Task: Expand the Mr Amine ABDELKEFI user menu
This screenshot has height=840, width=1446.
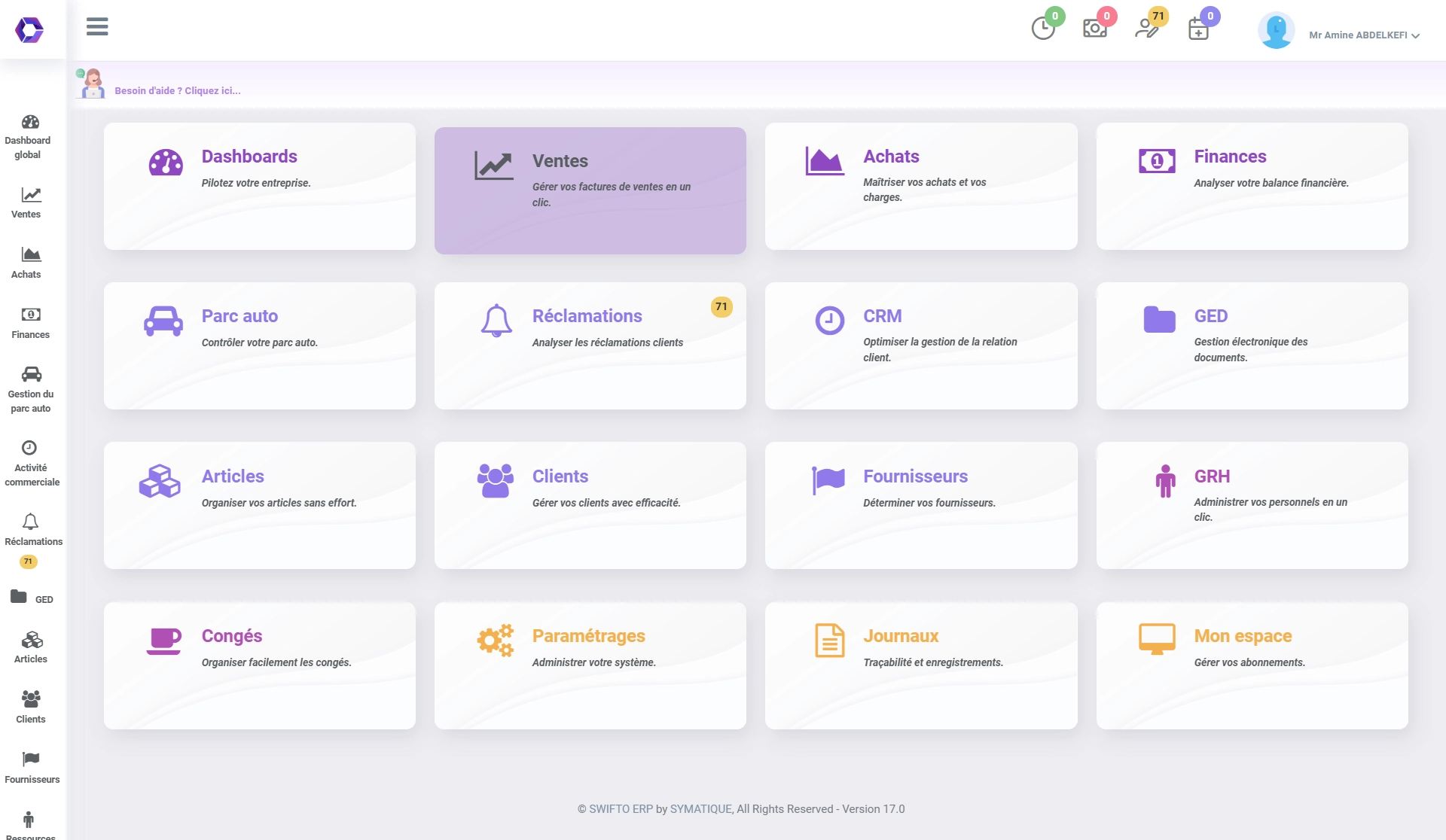Action: [x=1364, y=35]
